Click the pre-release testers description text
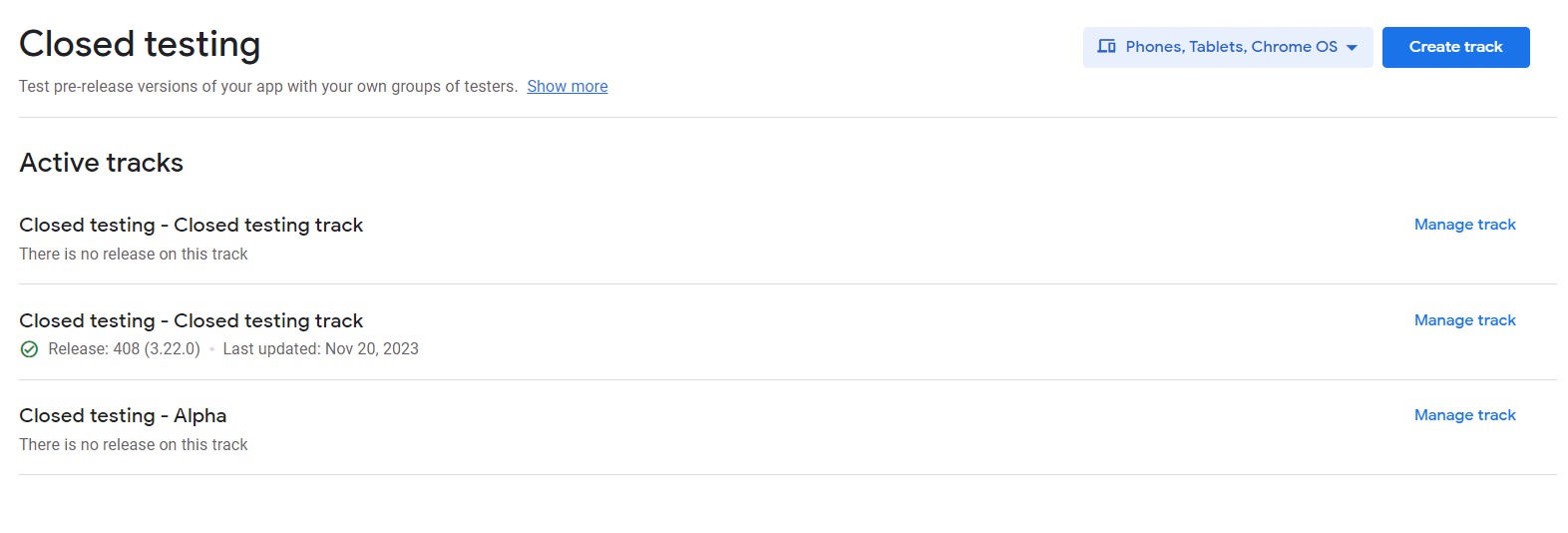1568x533 pixels. pos(267,87)
